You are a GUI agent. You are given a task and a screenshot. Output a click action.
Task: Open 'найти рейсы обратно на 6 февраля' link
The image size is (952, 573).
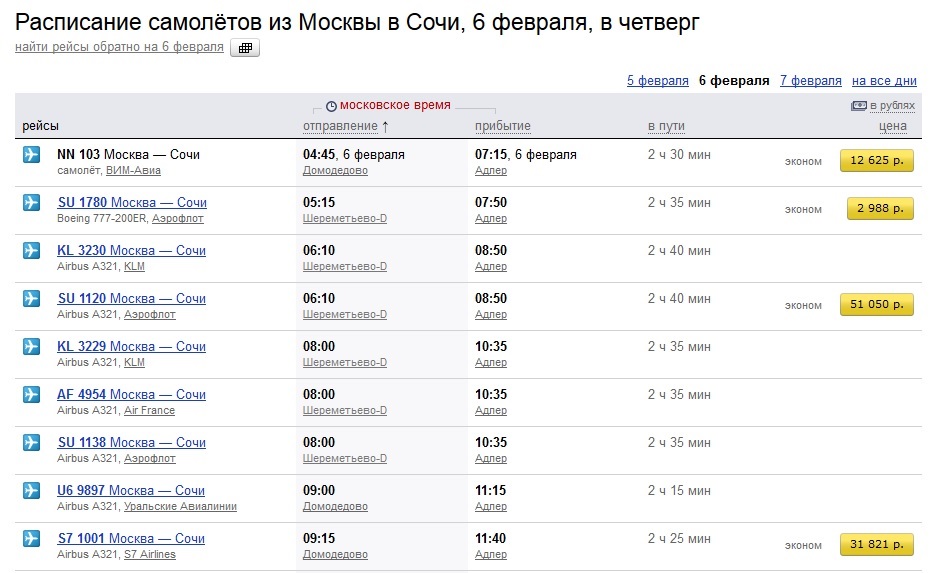tap(119, 48)
